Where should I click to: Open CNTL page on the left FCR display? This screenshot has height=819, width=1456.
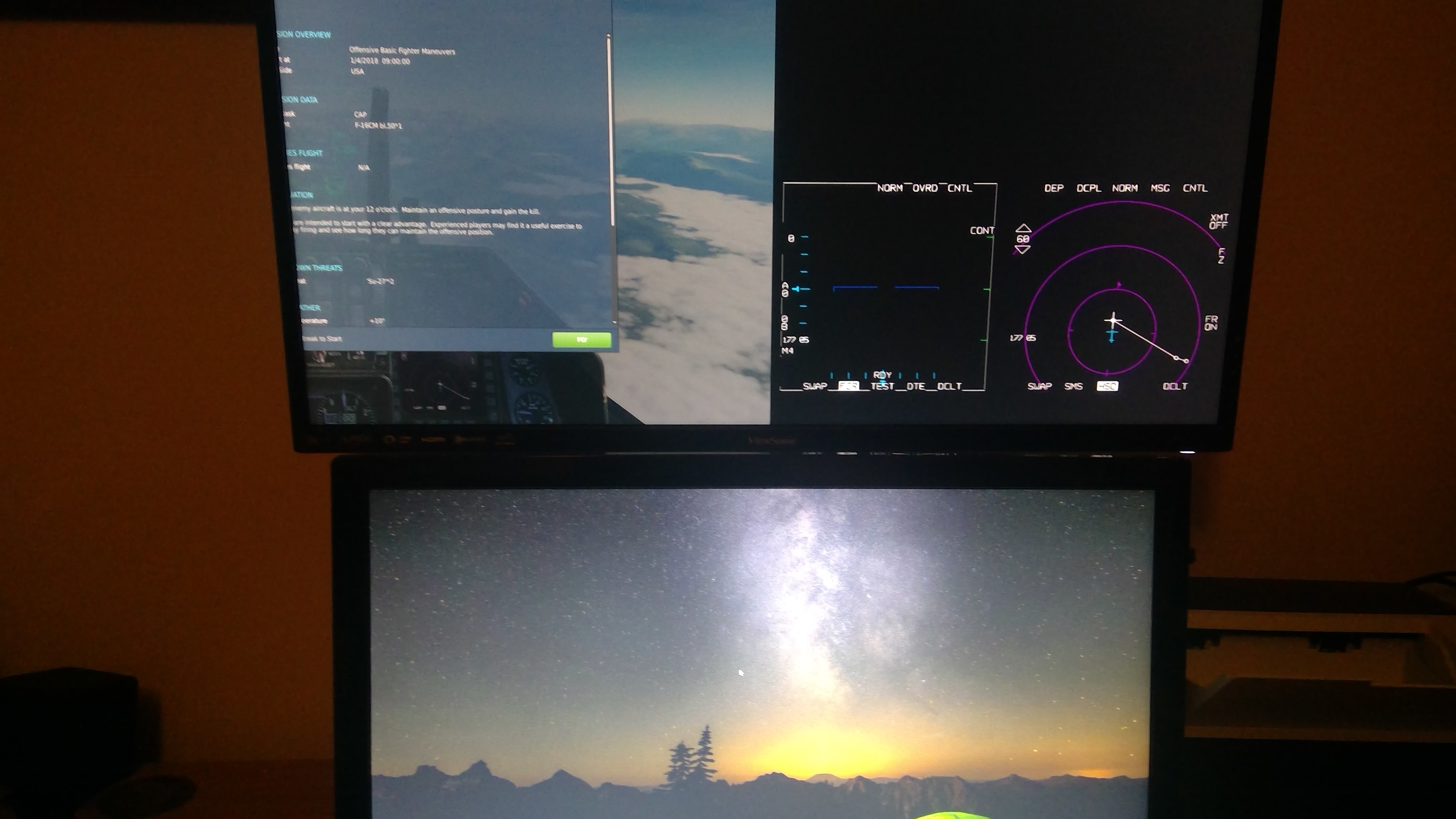tap(960, 188)
